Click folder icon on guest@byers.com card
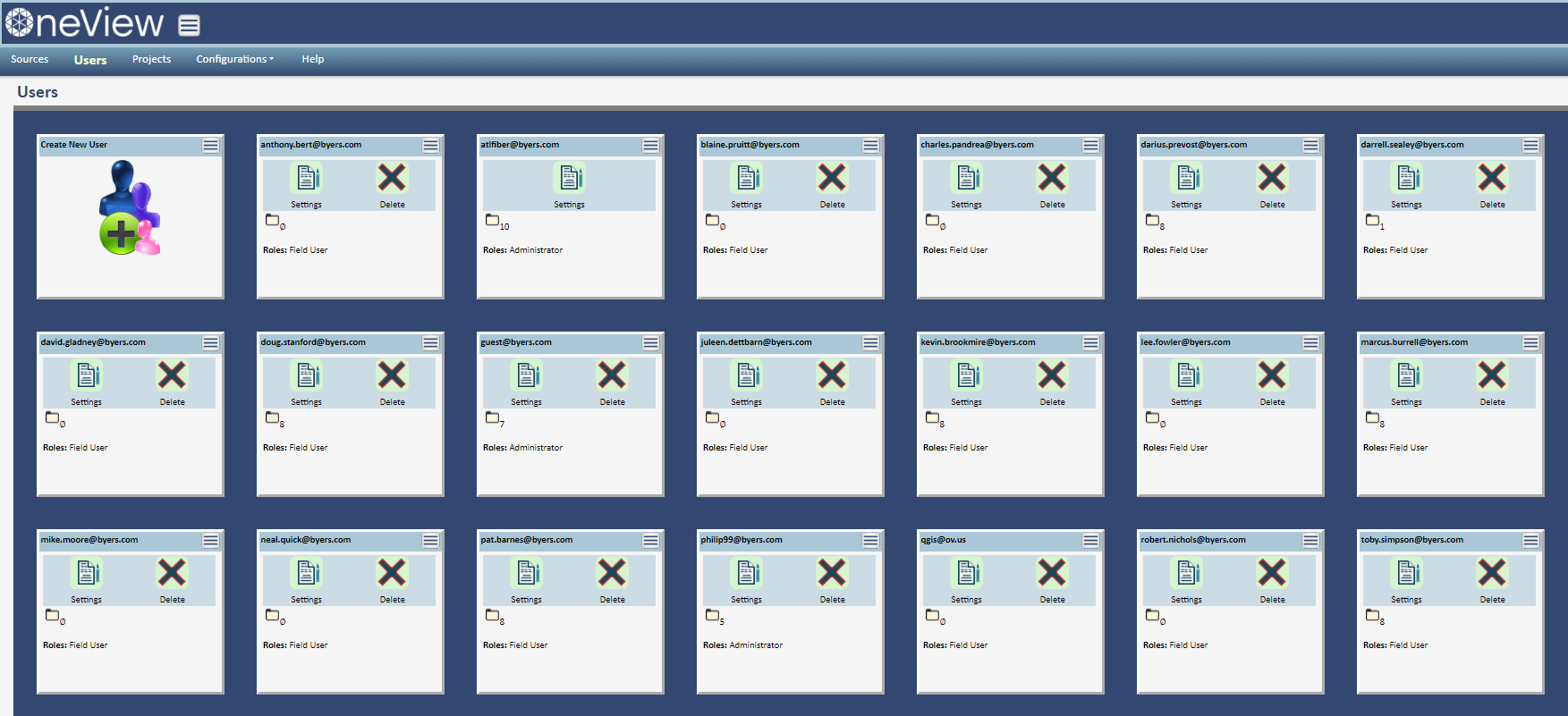This screenshot has height=716, width=1568. point(492,417)
